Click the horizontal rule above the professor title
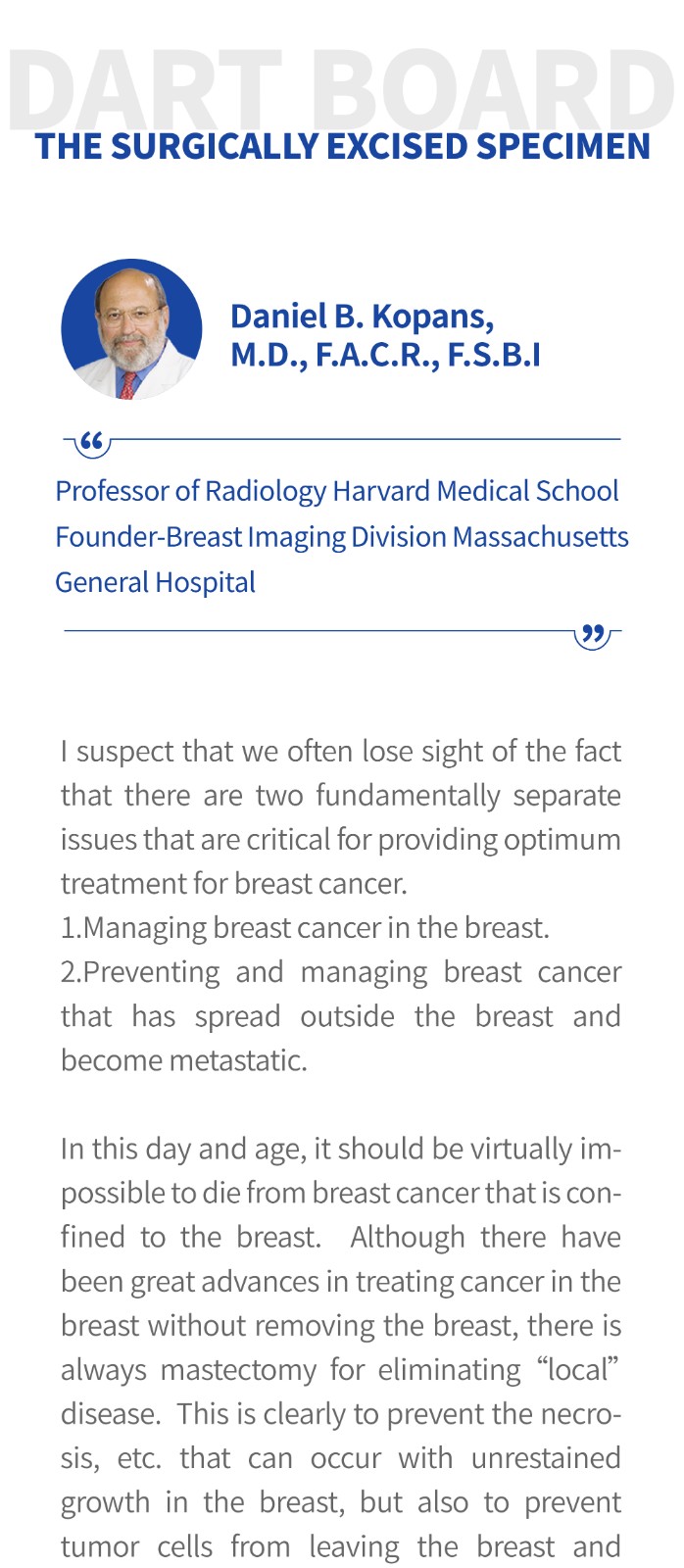684x1568 pixels. pos(366,439)
